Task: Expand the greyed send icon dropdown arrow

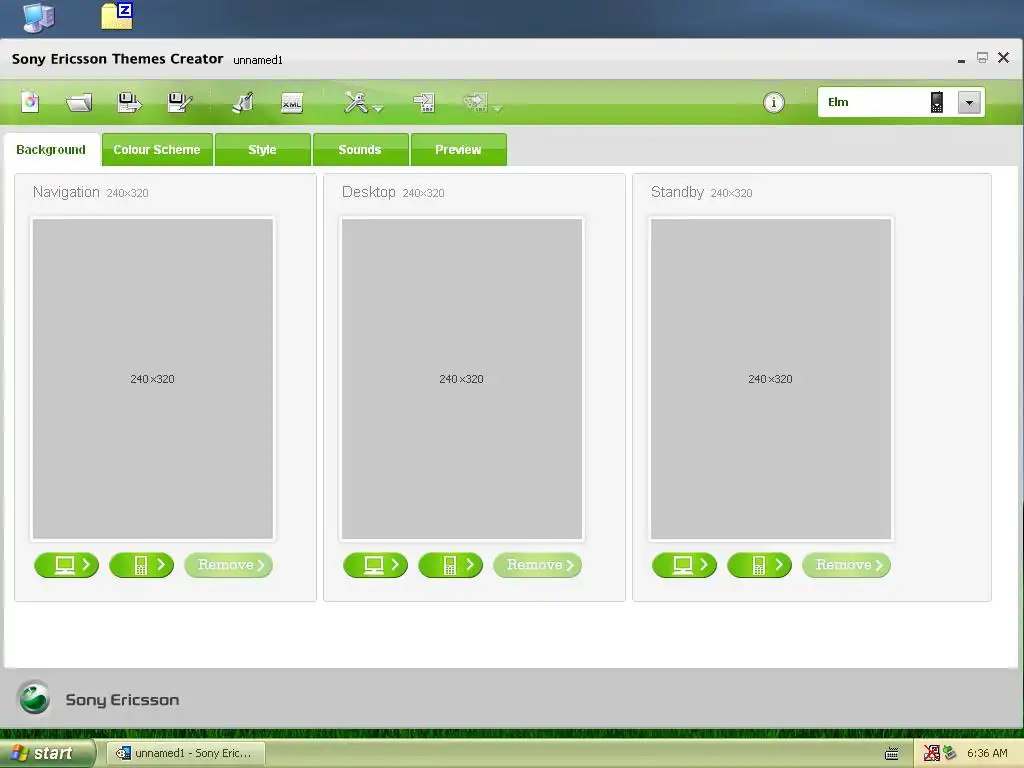Action: (x=498, y=109)
